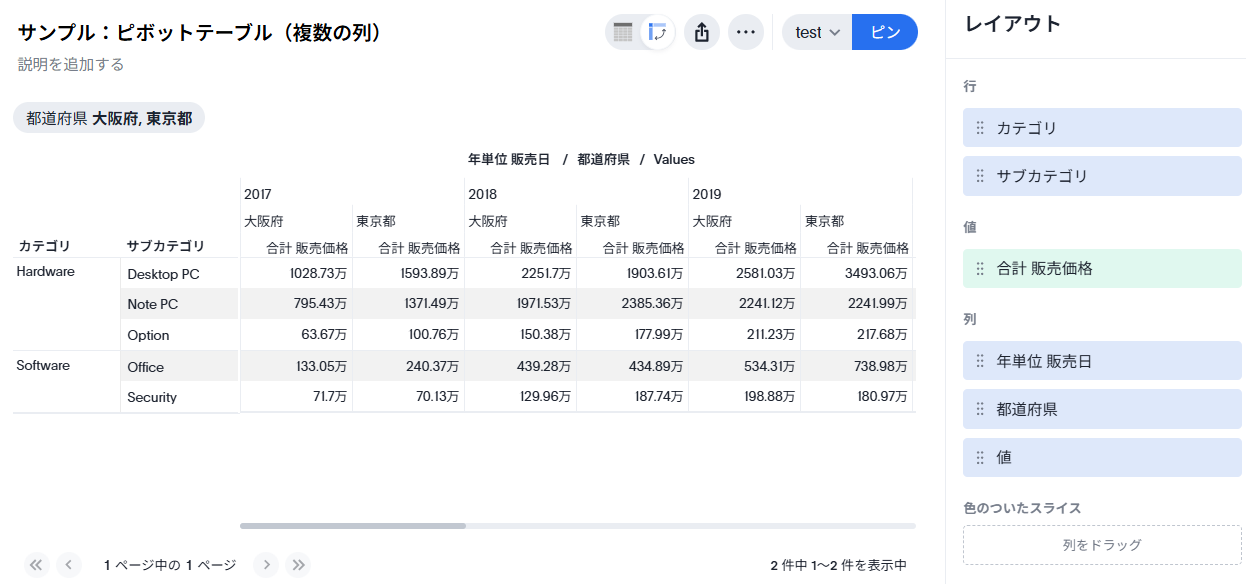This screenshot has width=1246, height=584.
Task: Select カテゴリ chip in rows section
Action: 1102,128
